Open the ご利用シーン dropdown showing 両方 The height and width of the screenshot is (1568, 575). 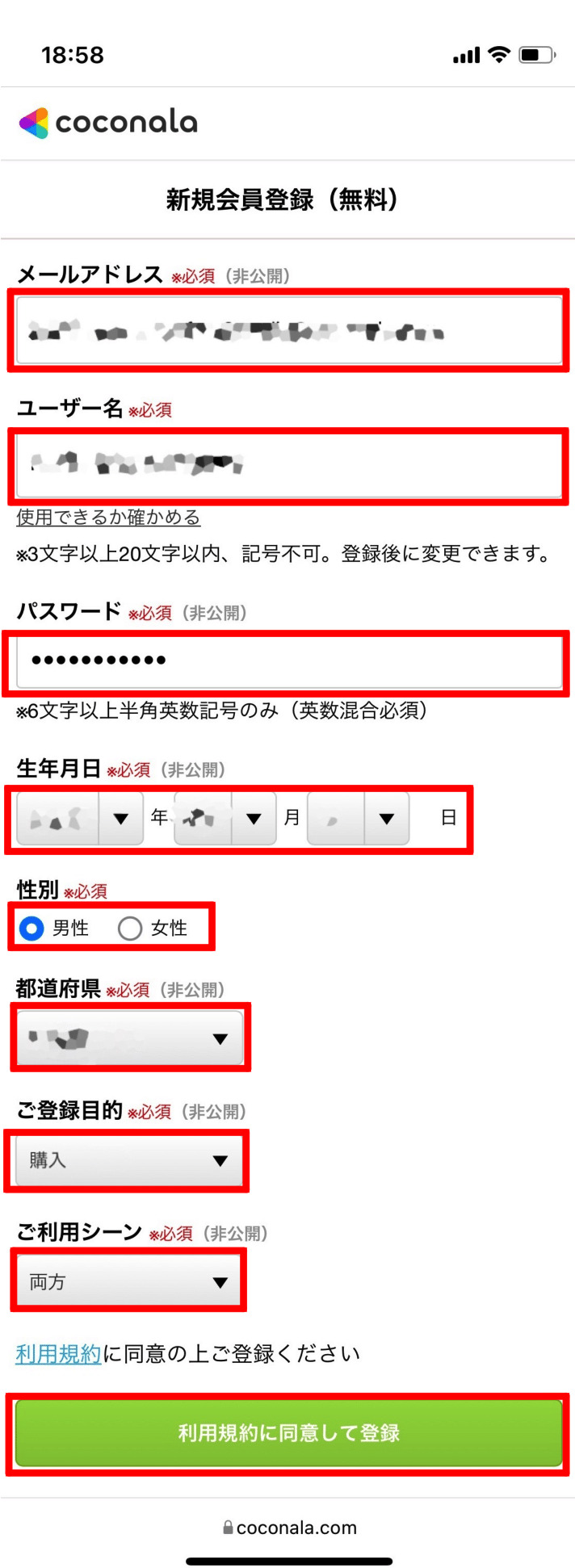(x=129, y=1282)
